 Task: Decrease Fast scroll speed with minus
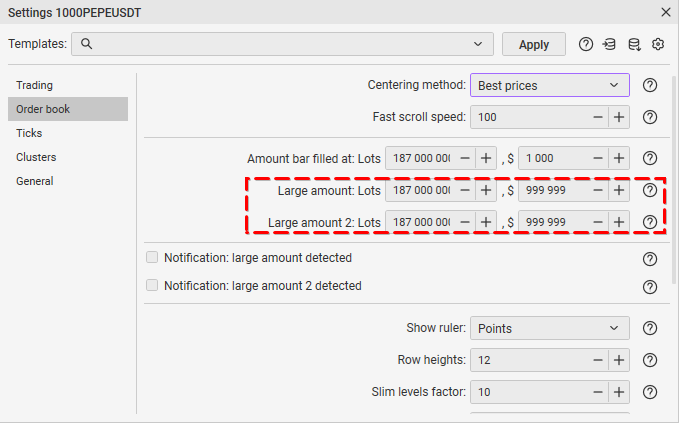pos(598,117)
